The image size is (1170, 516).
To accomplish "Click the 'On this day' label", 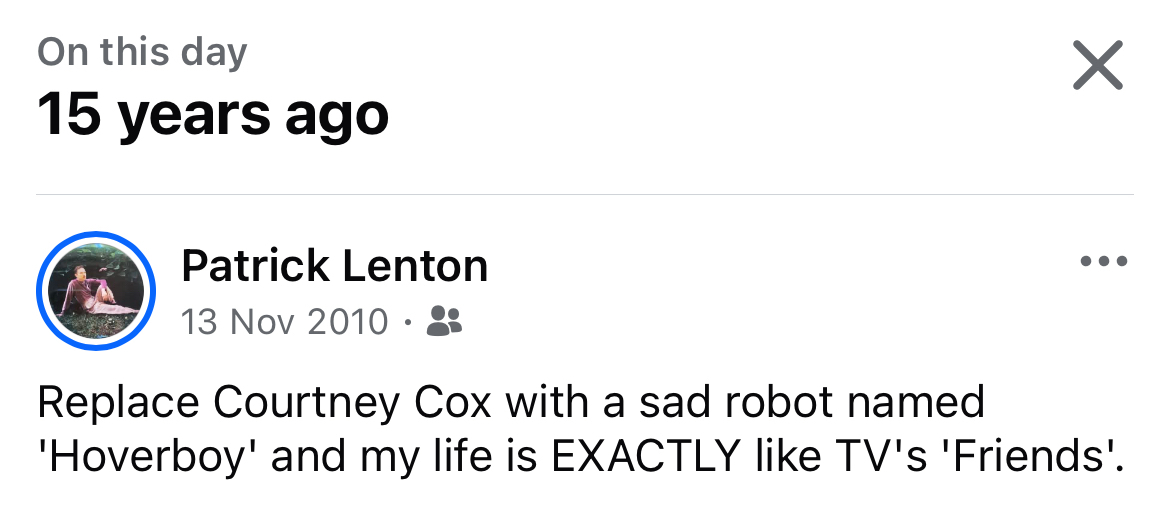I will tap(142, 52).
